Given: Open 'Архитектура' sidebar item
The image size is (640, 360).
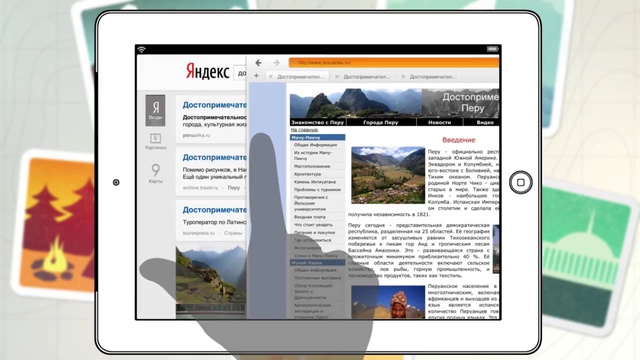Looking at the screenshot, I should click(307, 174).
